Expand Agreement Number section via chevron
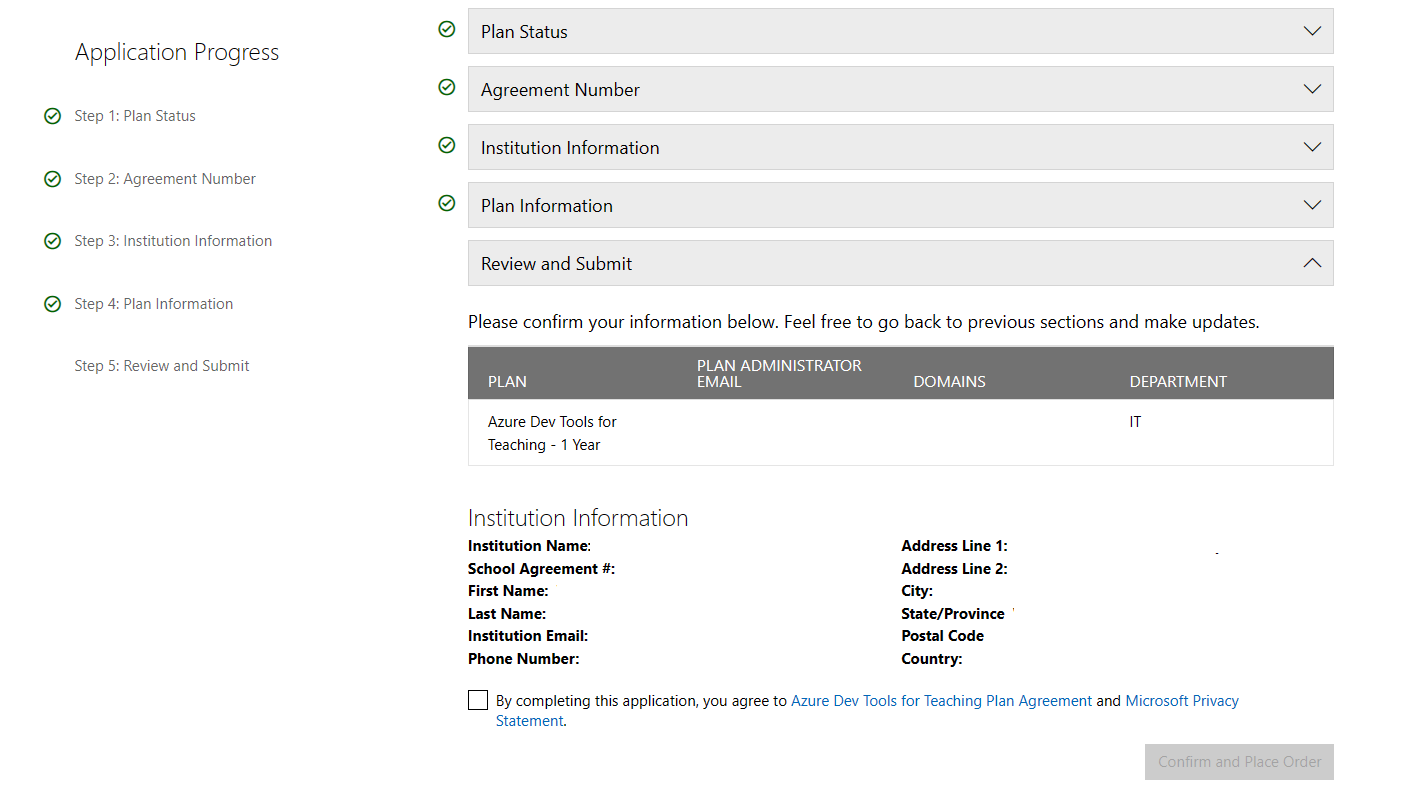Viewport: 1428px width, 803px height. pyautogui.click(x=1313, y=89)
